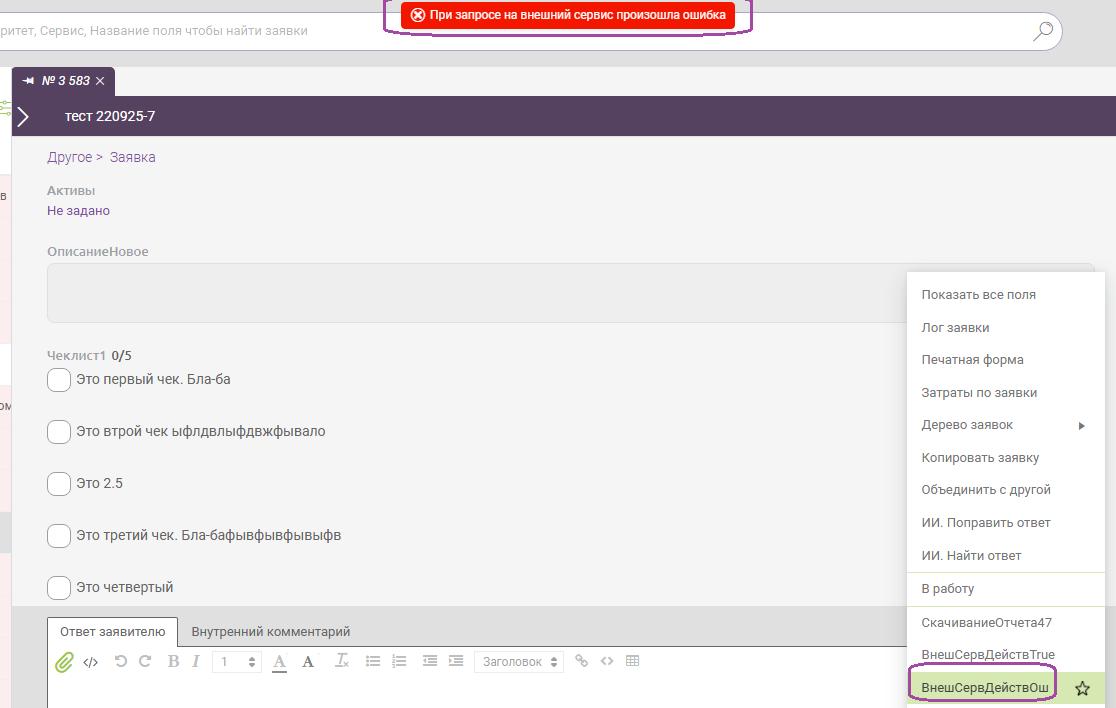Image resolution: width=1116 pixels, height=708 pixels.
Task: Click the 'Не задано' assets link
Action: [78, 211]
